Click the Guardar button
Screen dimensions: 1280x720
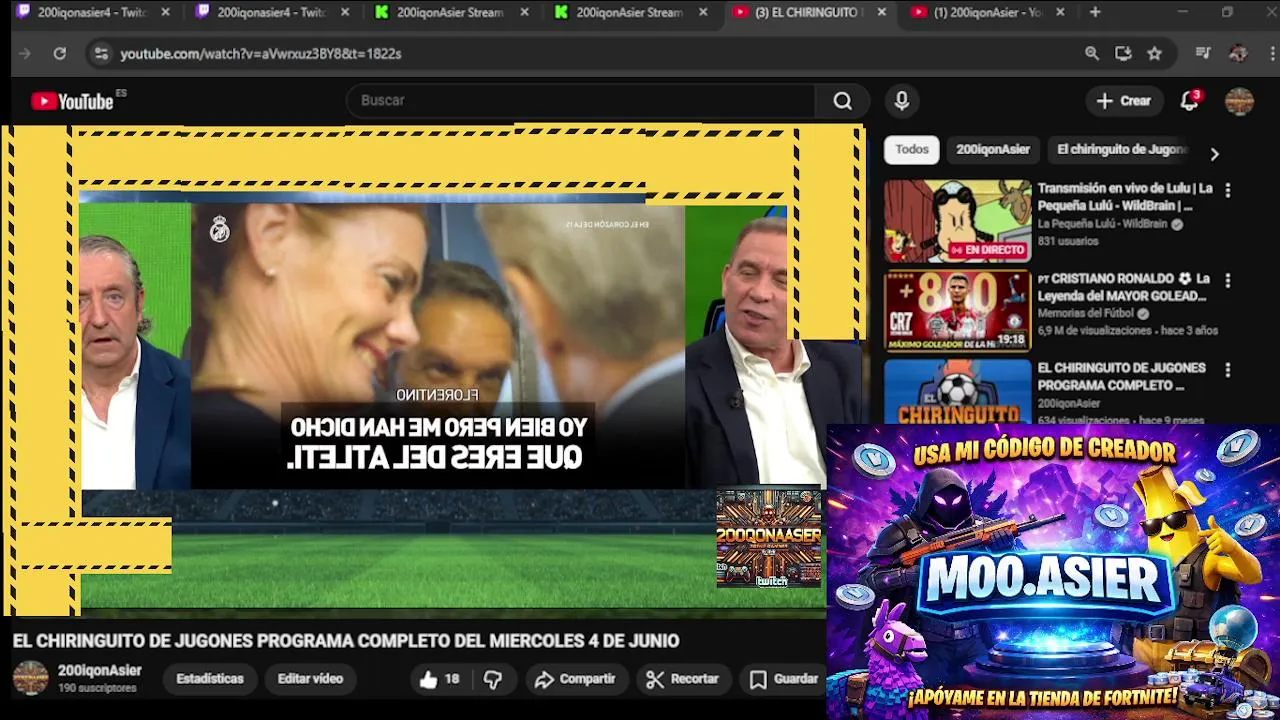[x=785, y=679]
